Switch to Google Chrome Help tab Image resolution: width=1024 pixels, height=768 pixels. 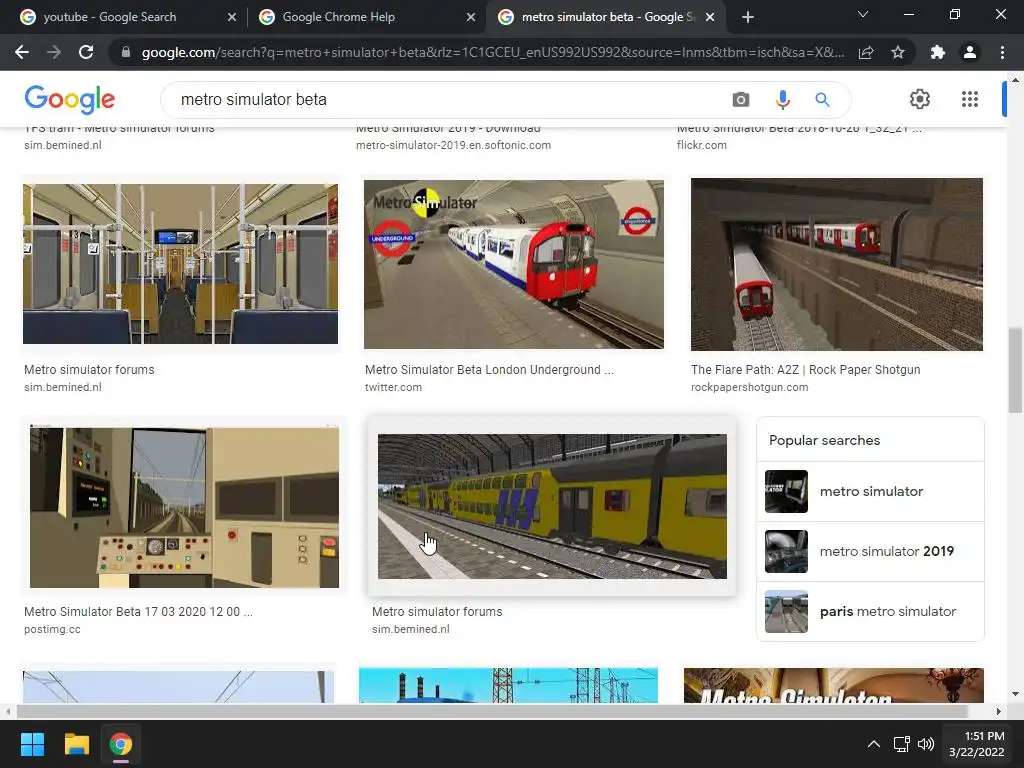pyautogui.click(x=340, y=17)
